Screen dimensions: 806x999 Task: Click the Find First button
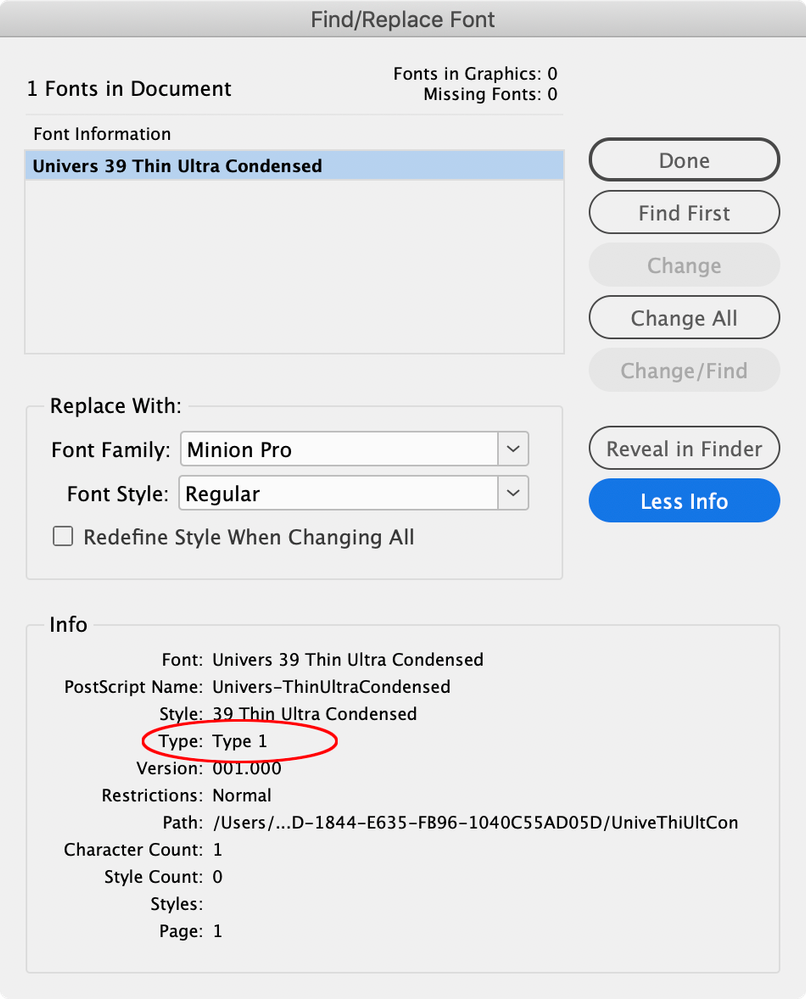tap(684, 213)
